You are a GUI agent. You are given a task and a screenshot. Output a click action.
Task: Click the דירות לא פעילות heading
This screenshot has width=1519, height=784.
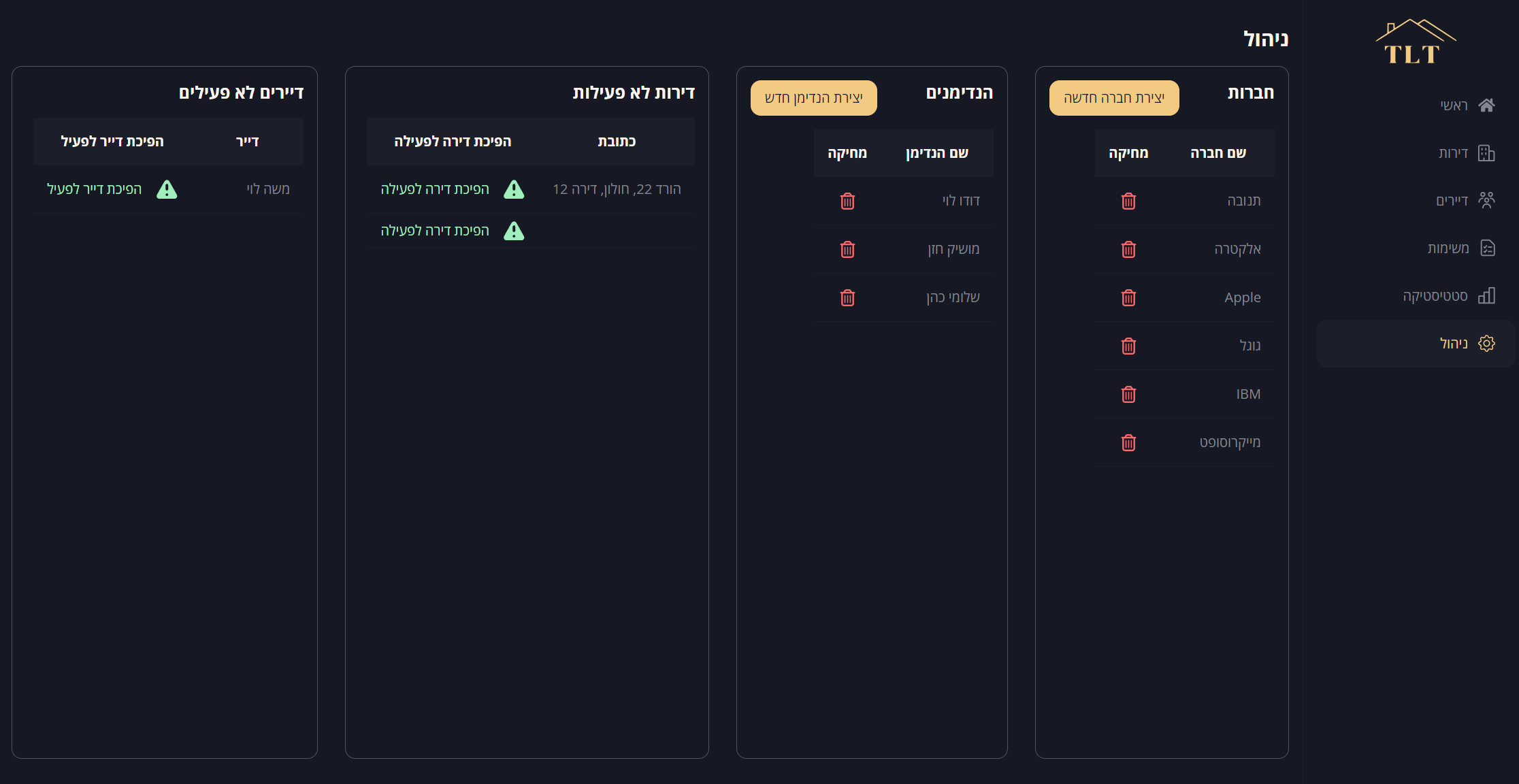(634, 93)
